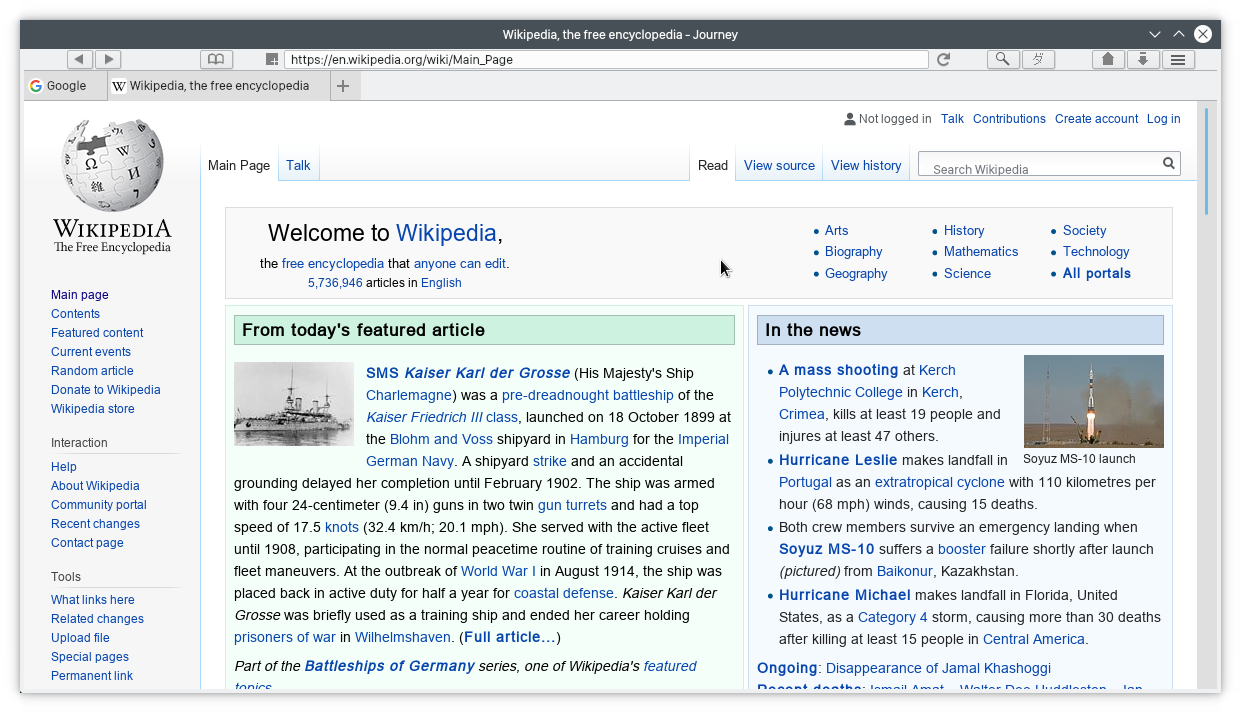The height and width of the screenshot is (713, 1241).
Task: Switch to the Google tab
Action: [x=64, y=85]
